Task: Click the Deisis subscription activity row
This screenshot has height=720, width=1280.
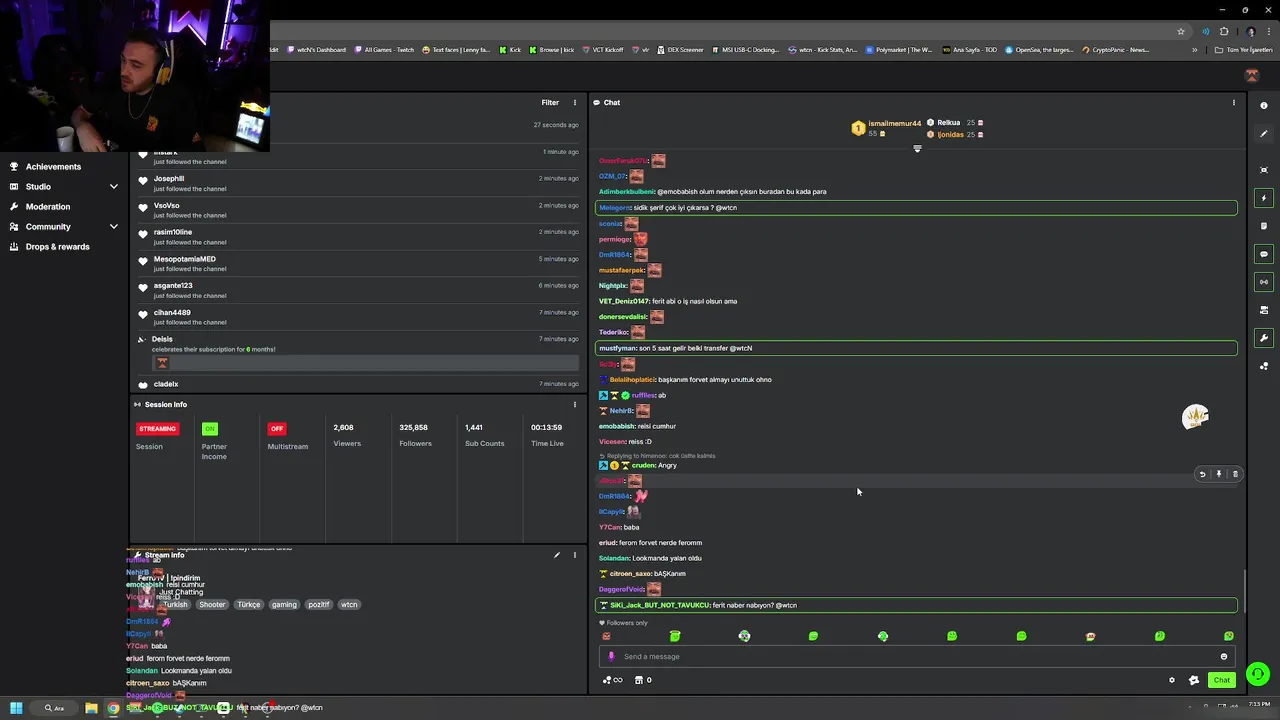Action: pyautogui.click(x=358, y=353)
